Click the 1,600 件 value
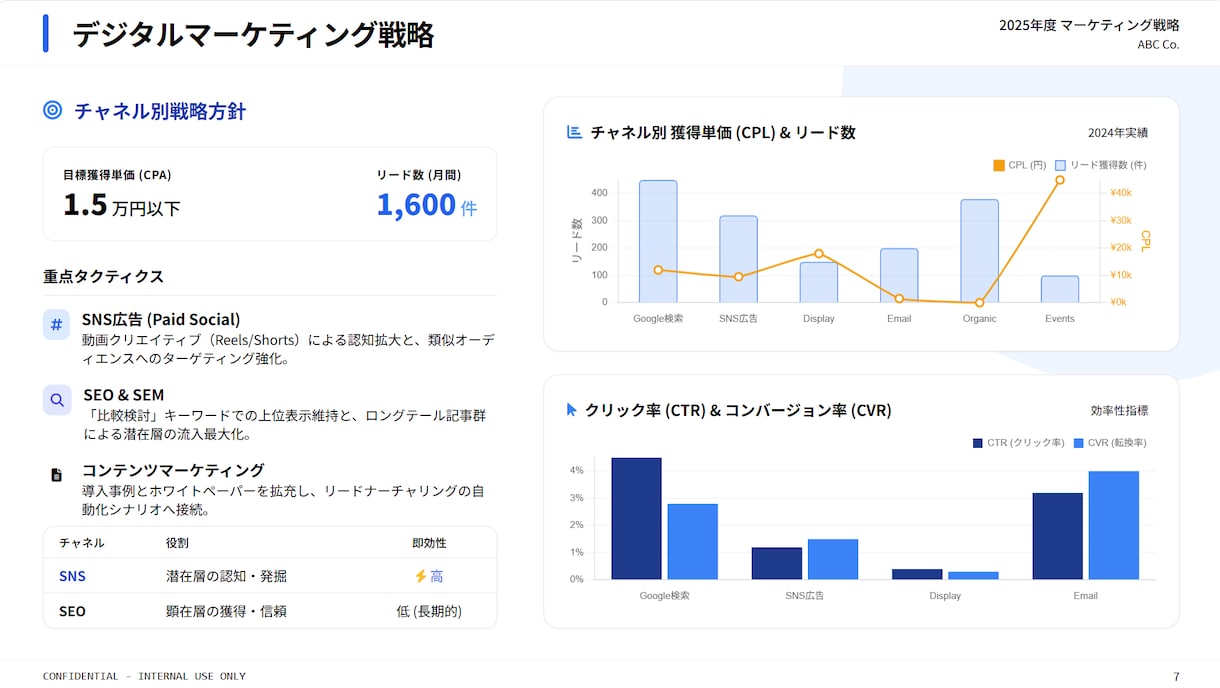This screenshot has width=1220, height=688. pos(427,205)
